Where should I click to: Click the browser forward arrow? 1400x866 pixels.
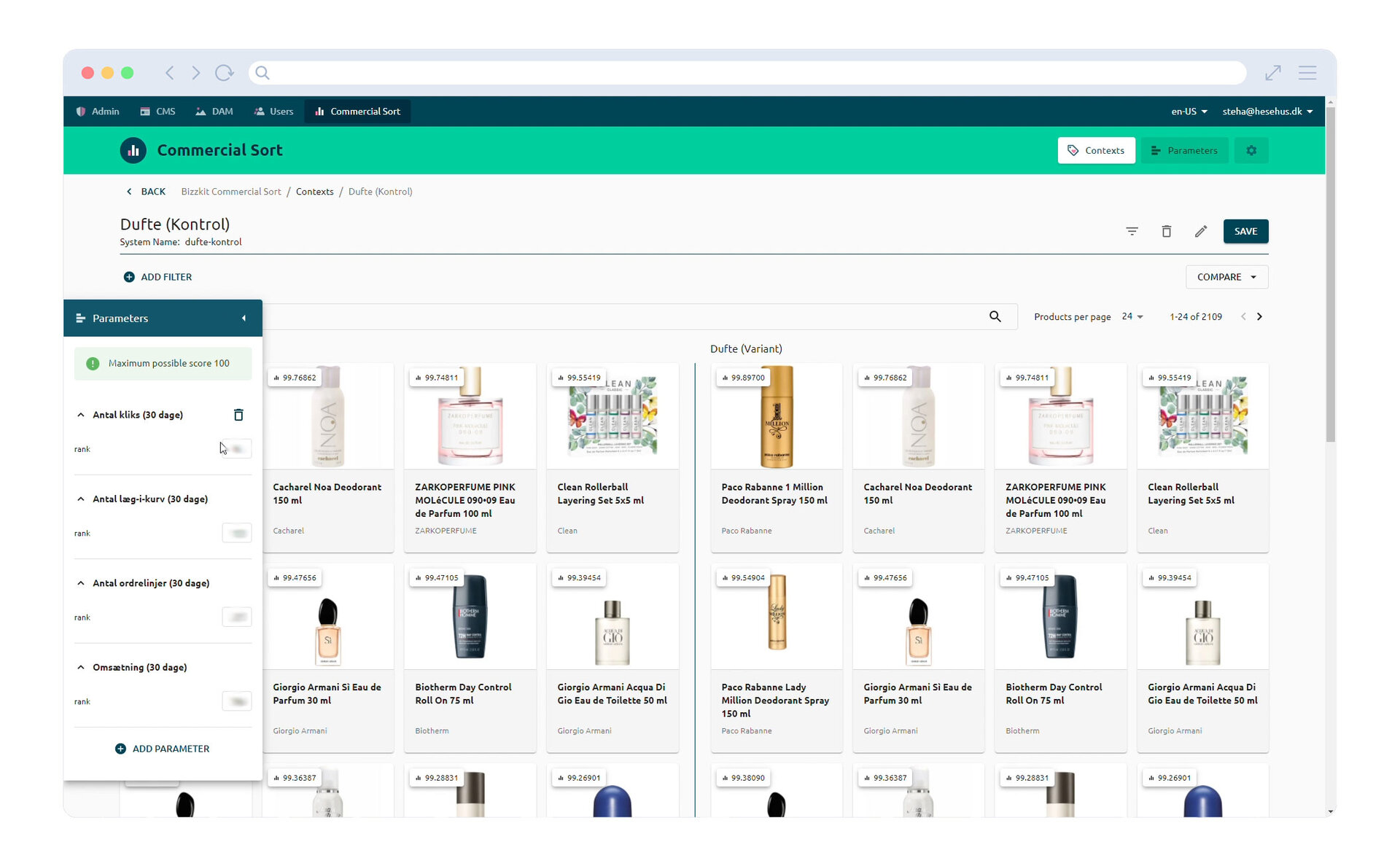pos(195,73)
